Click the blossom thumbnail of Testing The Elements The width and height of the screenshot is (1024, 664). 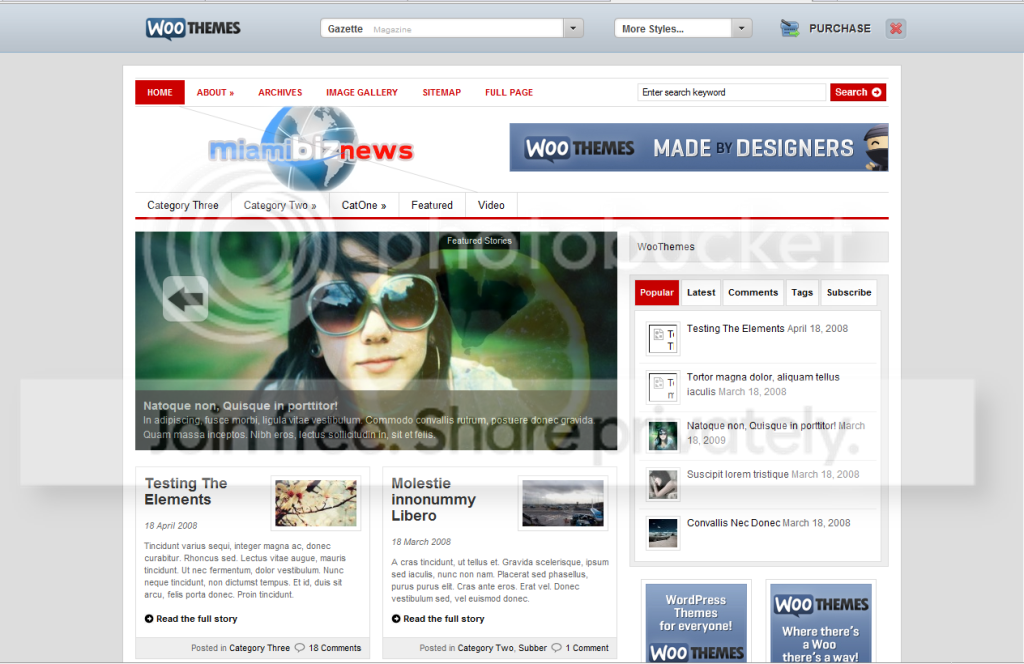tap(316, 503)
